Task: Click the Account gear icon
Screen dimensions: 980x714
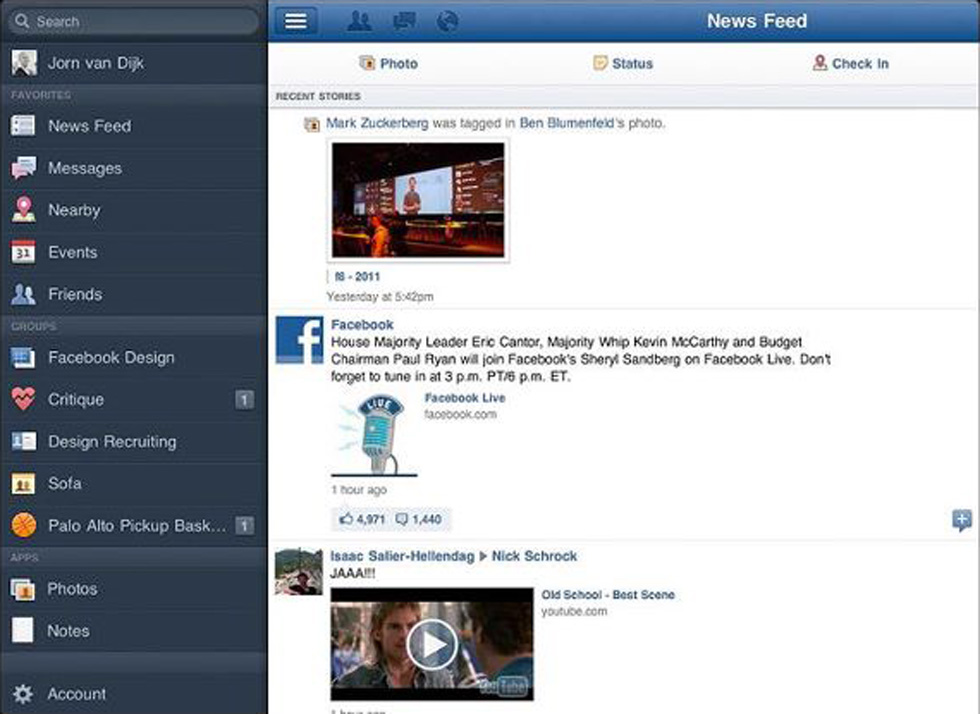Action: pyautogui.click(x=23, y=693)
